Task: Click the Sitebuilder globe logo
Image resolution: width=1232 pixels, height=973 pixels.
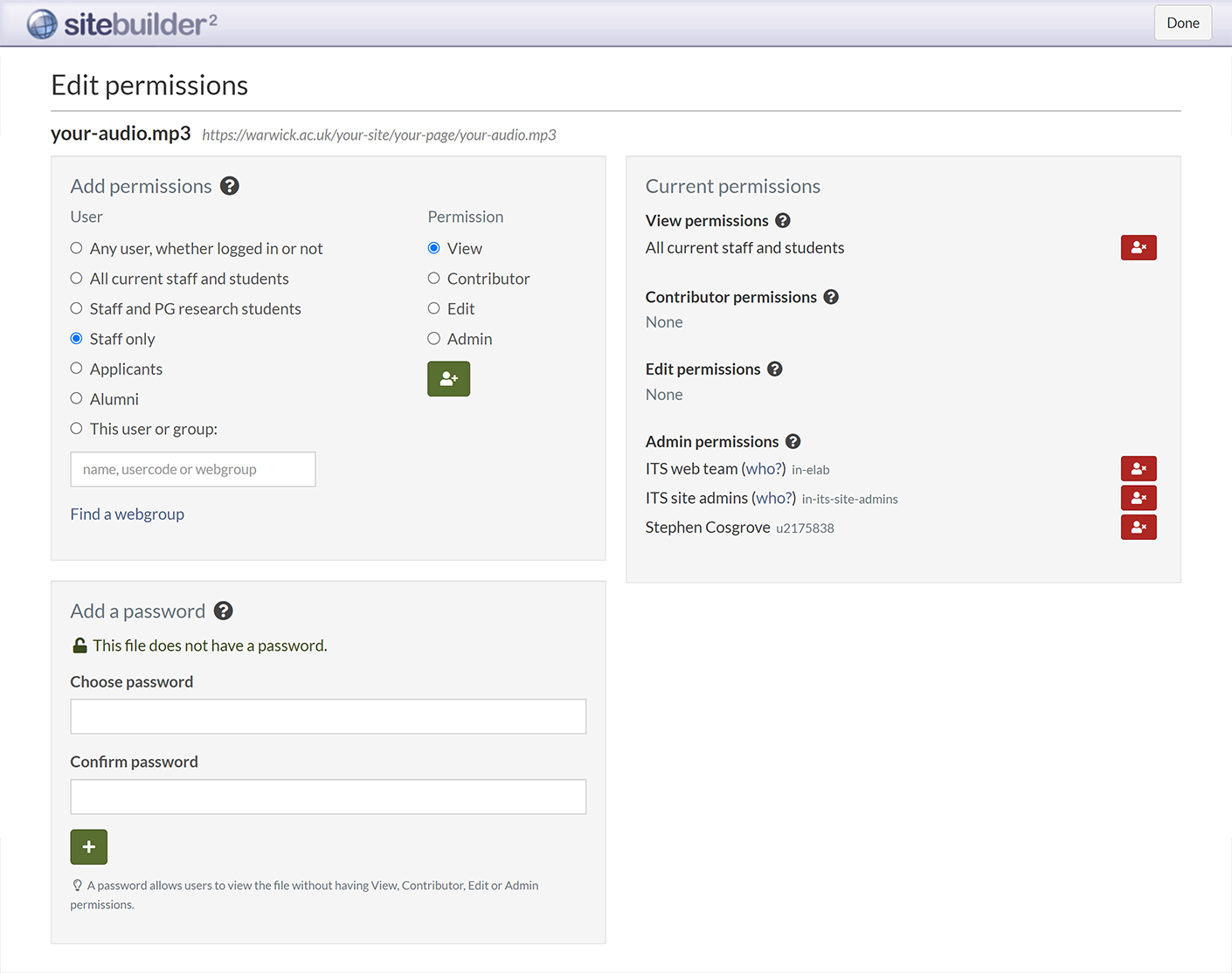Action: coord(42,23)
